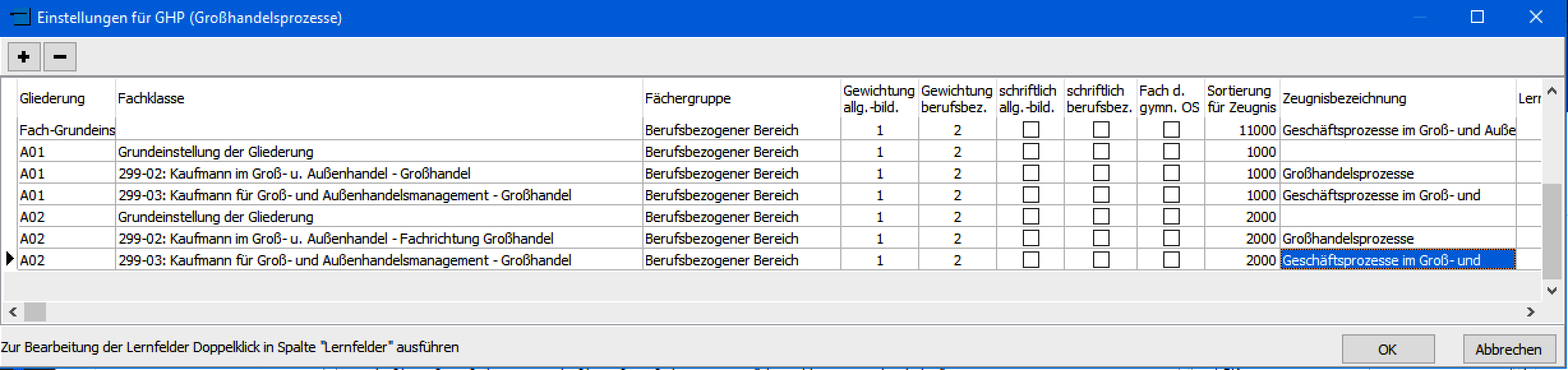Click the Fachklasse column header
The height and width of the screenshot is (370, 1568).
(151, 99)
